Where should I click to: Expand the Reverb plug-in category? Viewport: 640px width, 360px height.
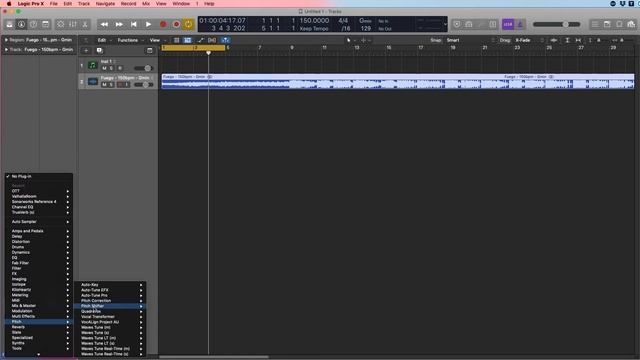coord(39,327)
